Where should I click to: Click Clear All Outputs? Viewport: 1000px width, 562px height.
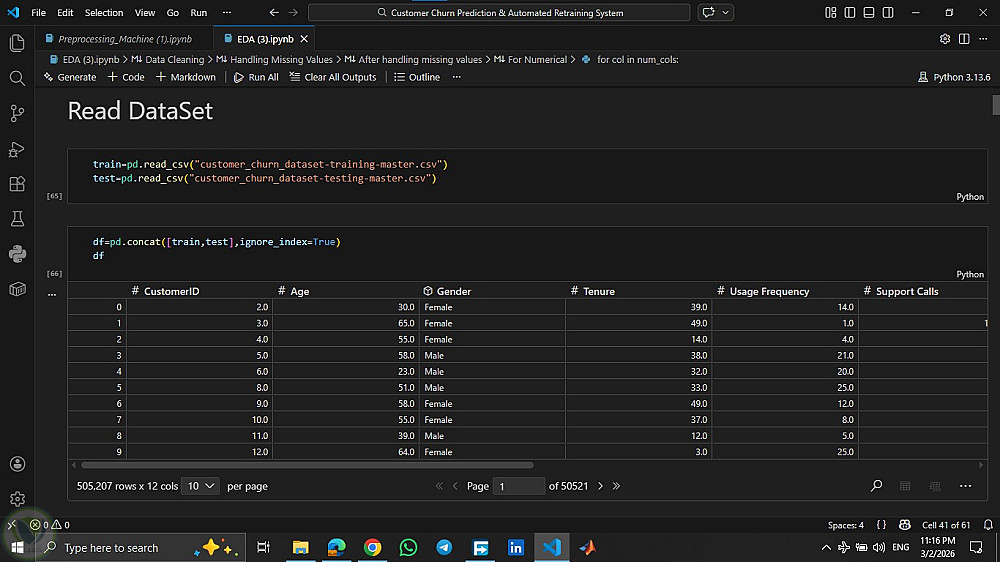[x=333, y=77]
